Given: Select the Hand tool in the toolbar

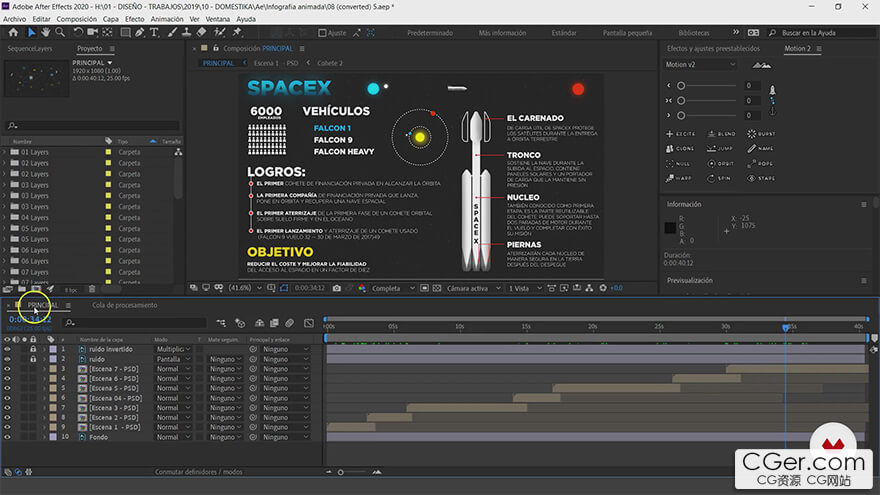Looking at the screenshot, I should pyautogui.click(x=46, y=33).
